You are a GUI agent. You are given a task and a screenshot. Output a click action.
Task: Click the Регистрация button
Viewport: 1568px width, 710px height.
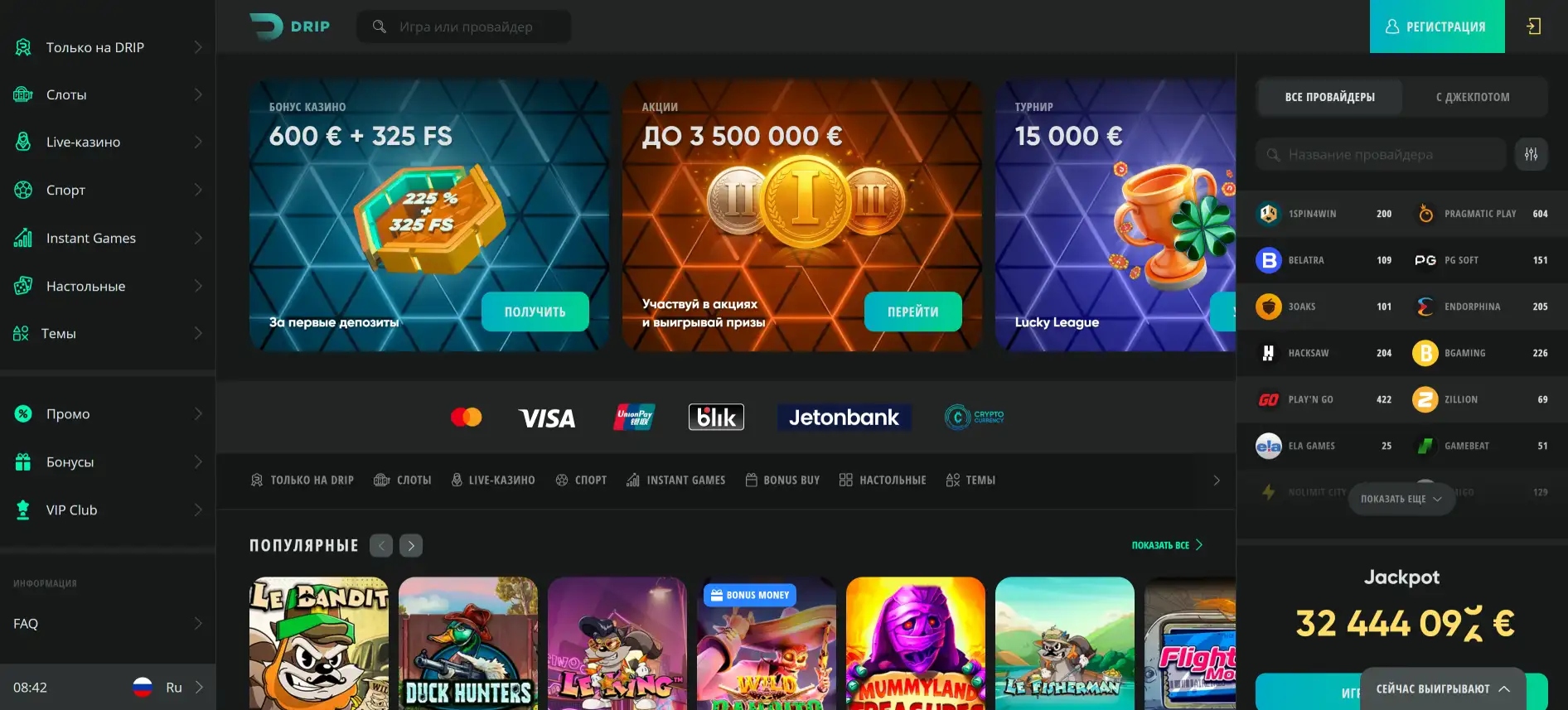point(1437,27)
